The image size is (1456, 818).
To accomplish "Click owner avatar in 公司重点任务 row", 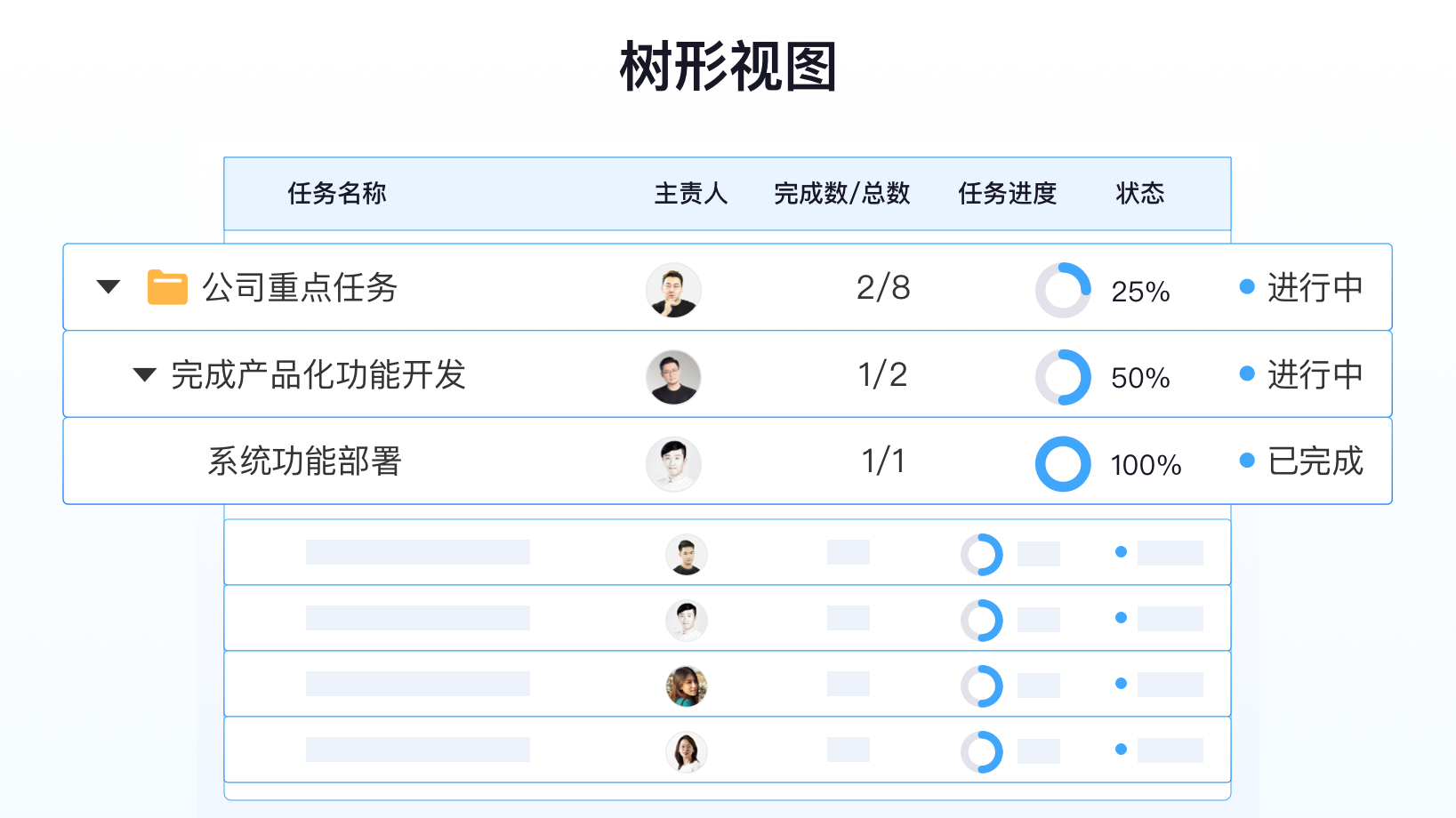I will click(673, 290).
